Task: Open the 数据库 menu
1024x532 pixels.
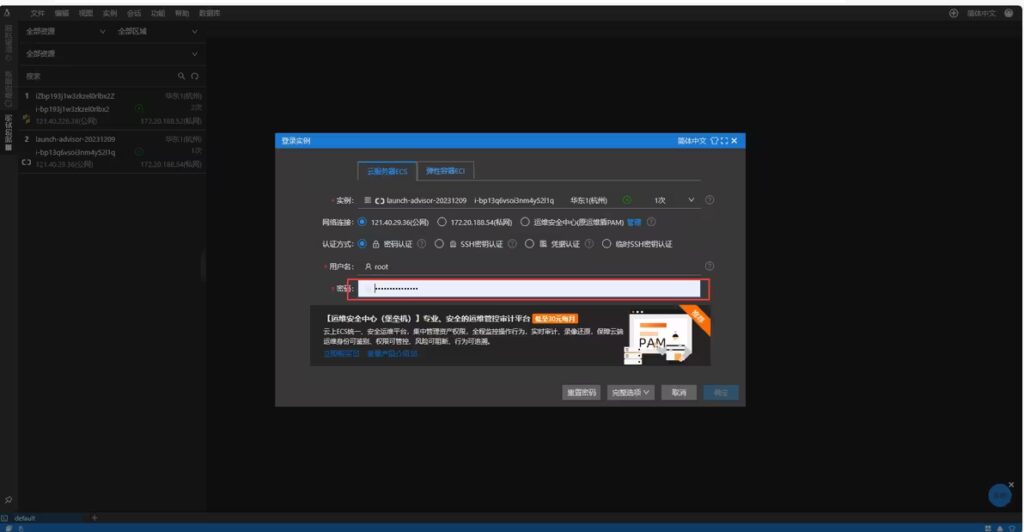Action: tap(210, 13)
